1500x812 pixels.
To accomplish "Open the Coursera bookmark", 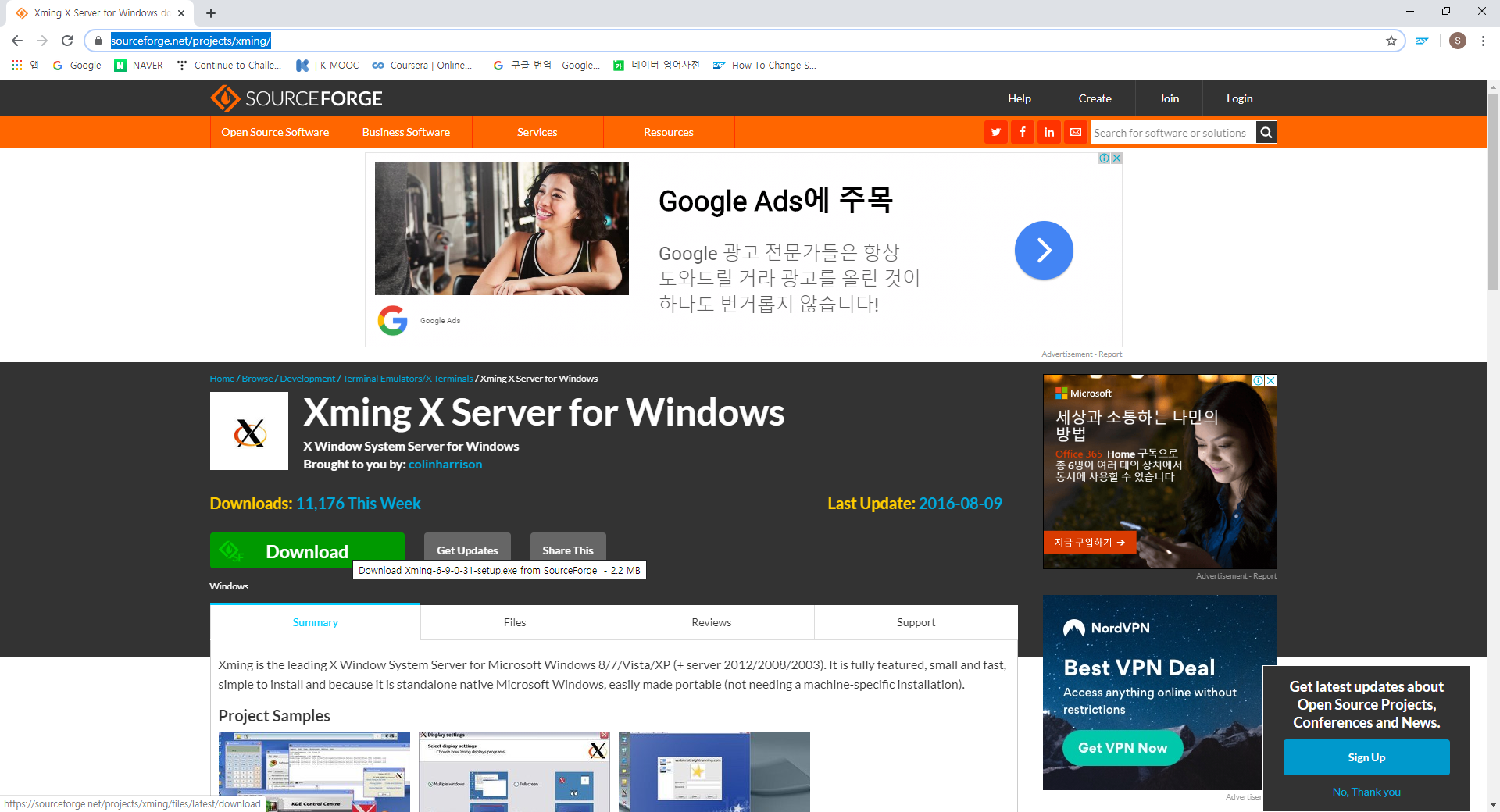I will coord(422,66).
